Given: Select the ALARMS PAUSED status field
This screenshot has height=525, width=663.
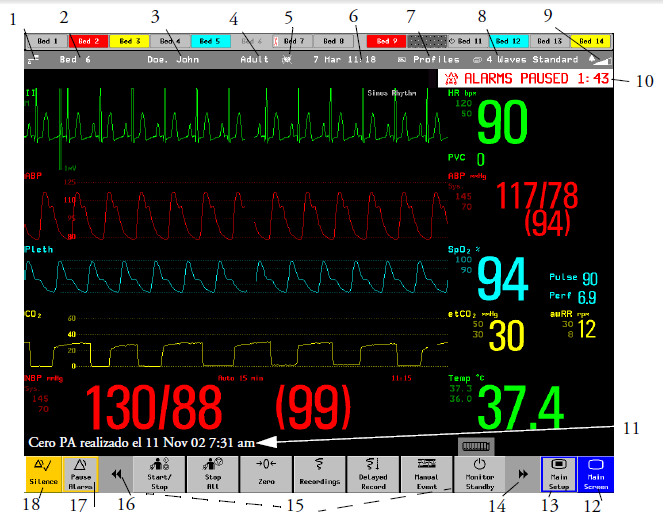Looking at the screenshot, I should [x=526, y=79].
